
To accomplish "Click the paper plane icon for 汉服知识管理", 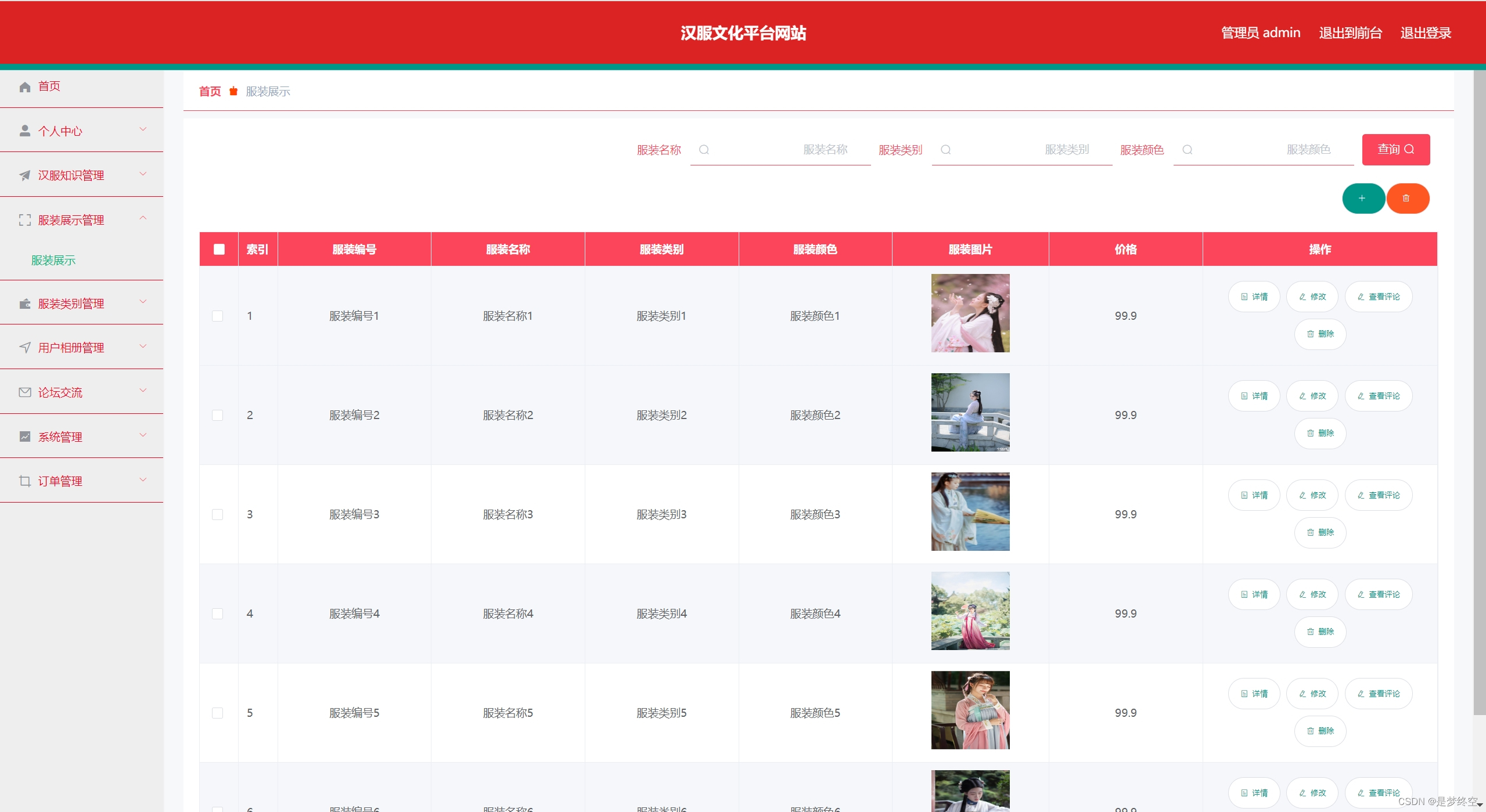I will pos(24,175).
